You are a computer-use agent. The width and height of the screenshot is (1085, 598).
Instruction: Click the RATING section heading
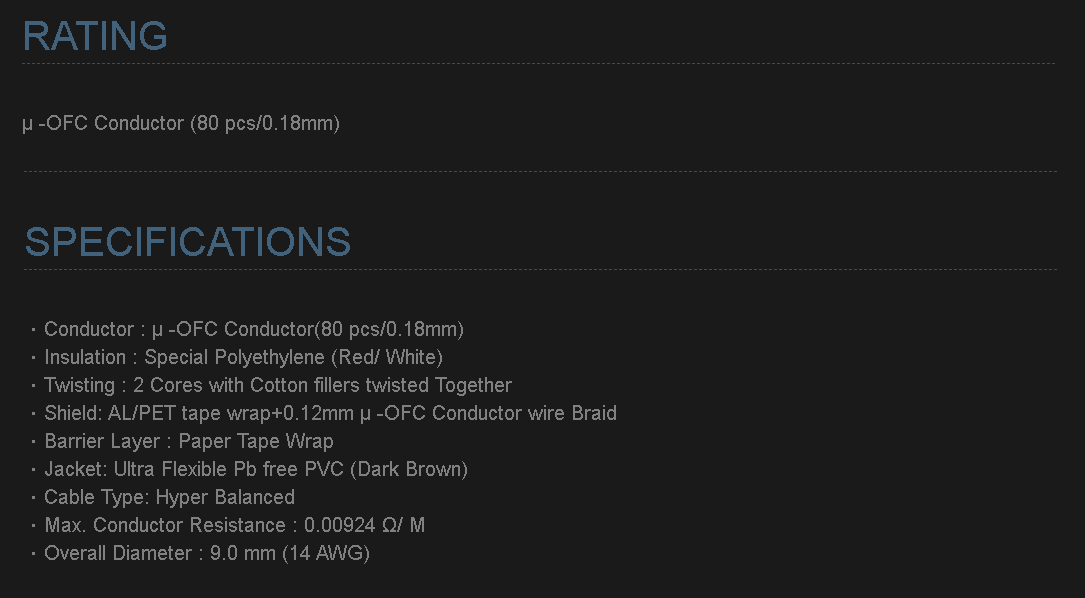pos(95,36)
